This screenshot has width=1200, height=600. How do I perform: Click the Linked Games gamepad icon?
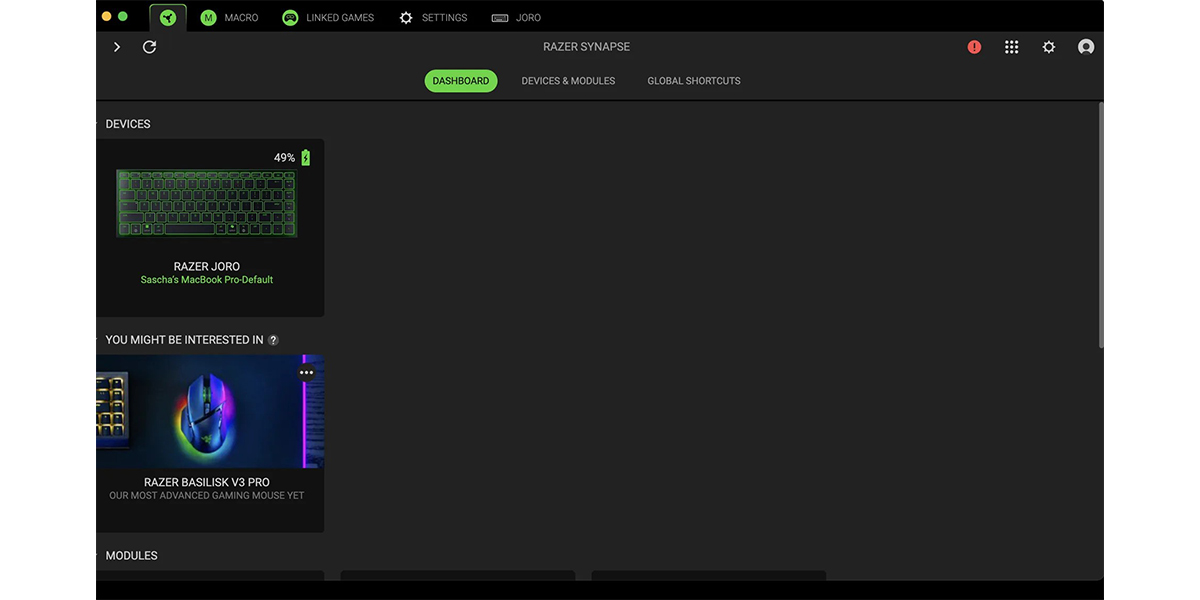point(290,18)
